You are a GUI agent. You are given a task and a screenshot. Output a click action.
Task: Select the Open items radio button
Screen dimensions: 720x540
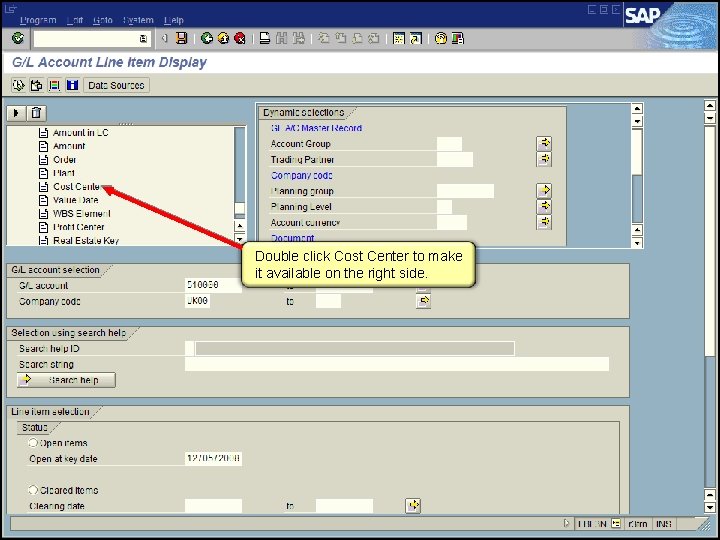33,443
